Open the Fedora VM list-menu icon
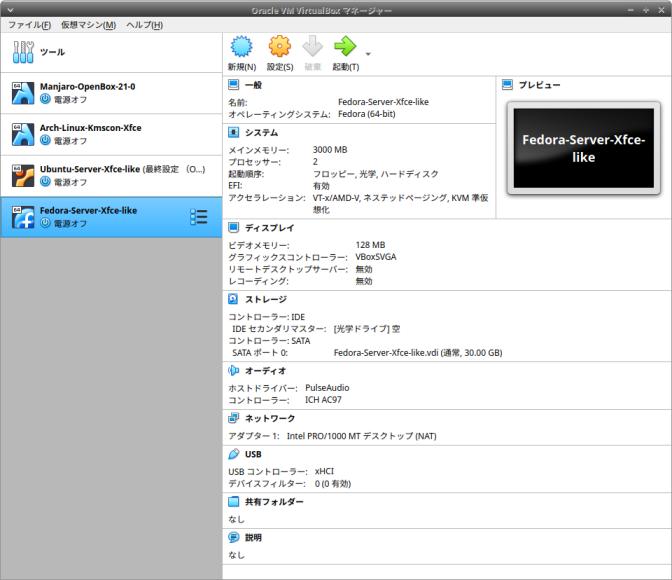The width and height of the screenshot is (672, 580). tap(199, 217)
